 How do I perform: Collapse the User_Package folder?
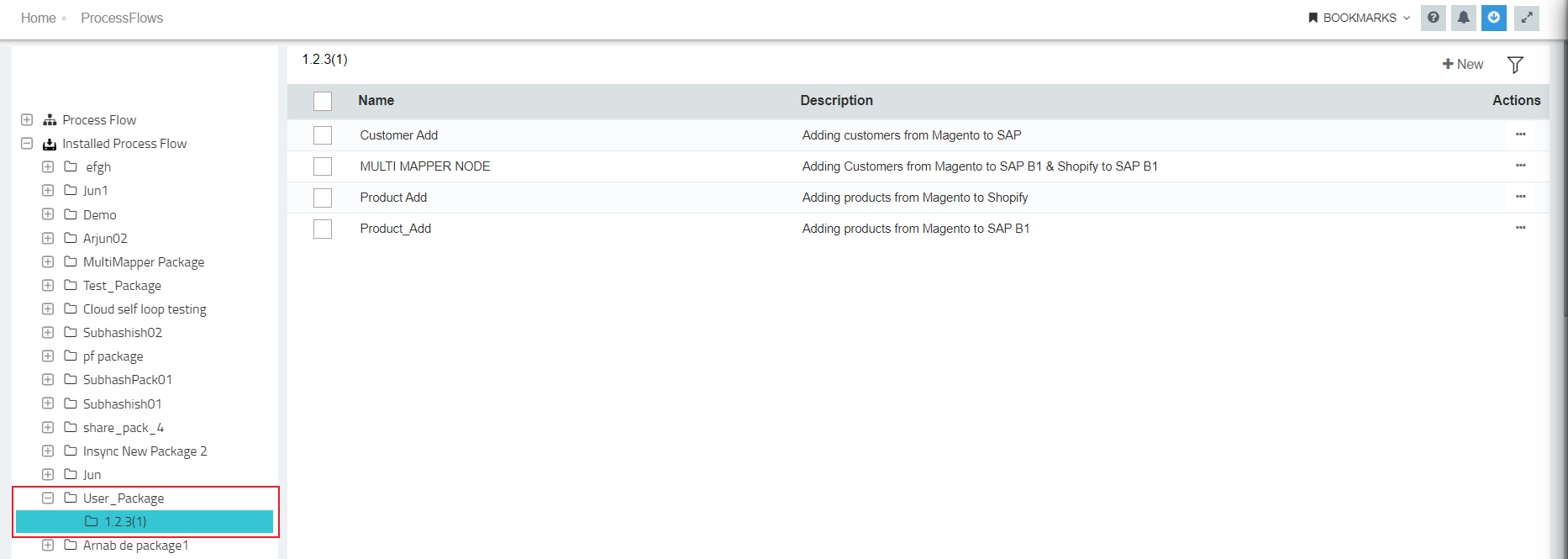(x=48, y=498)
